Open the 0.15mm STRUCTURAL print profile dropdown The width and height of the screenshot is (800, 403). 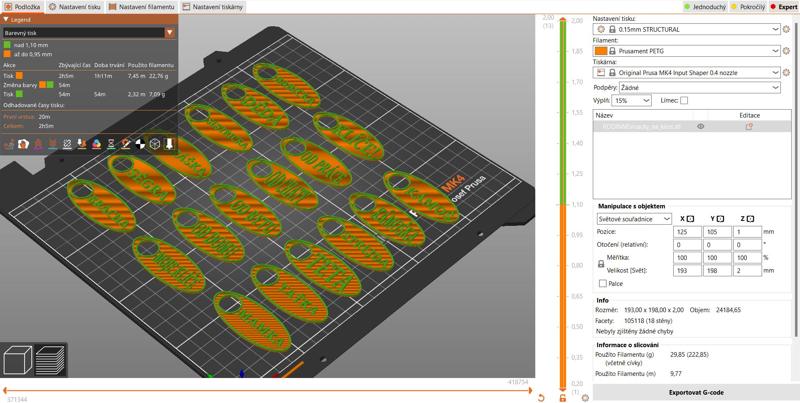pyautogui.click(x=687, y=30)
